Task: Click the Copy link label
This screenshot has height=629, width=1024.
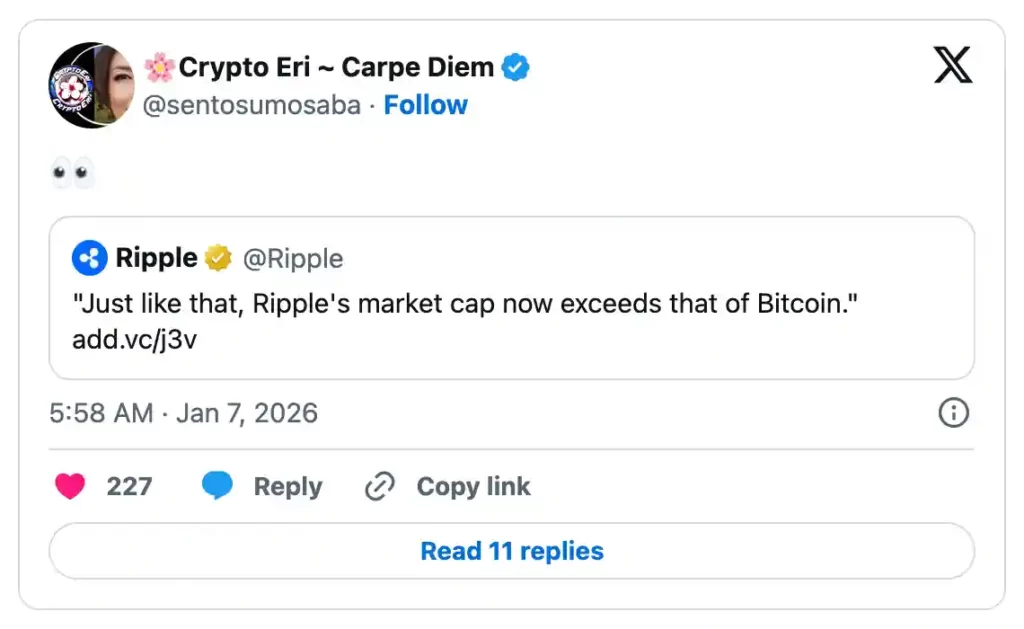Action: (x=473, y=487)
